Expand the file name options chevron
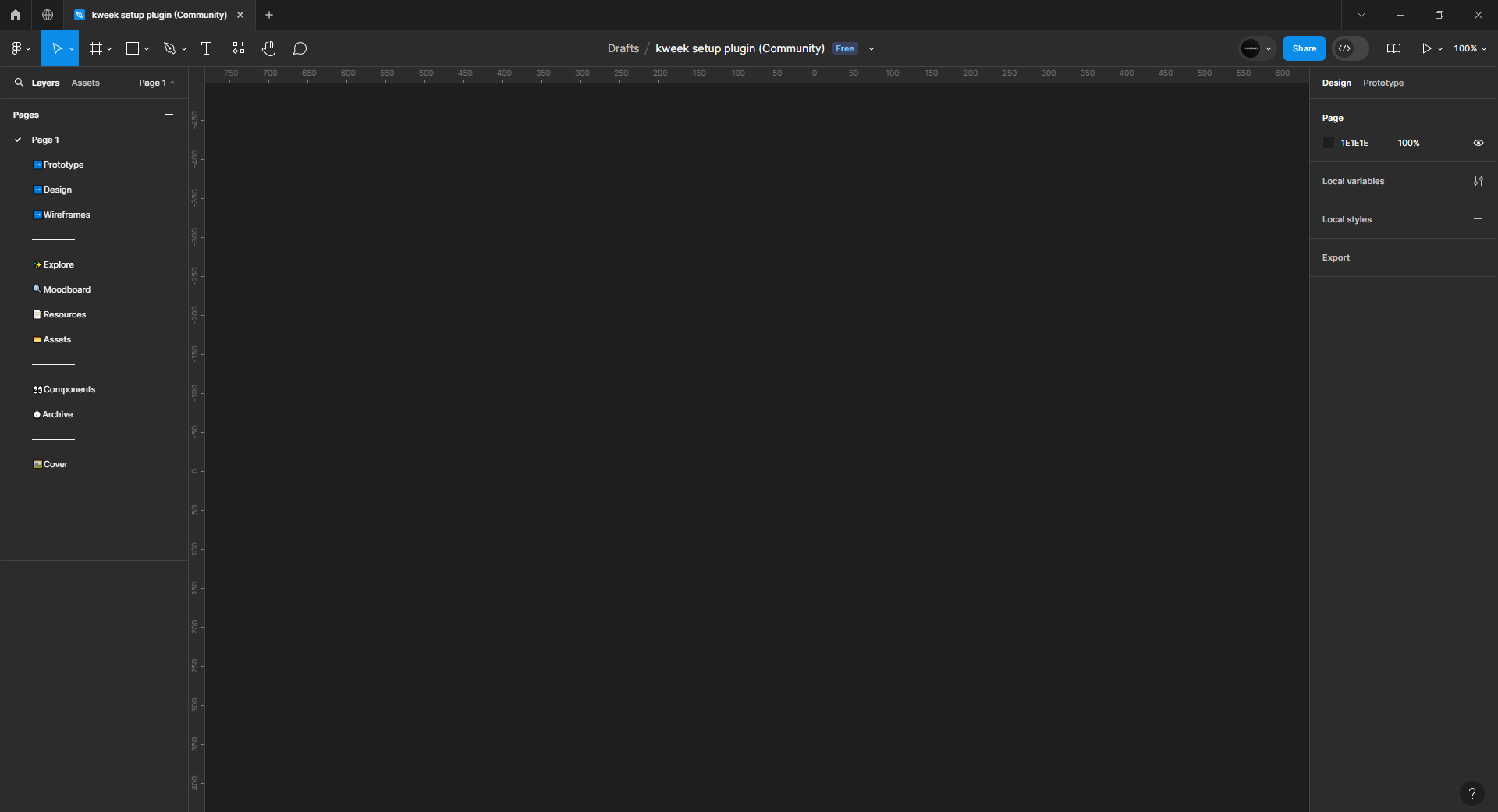This screenshot has width=1498, height=812. coord(871,48)
